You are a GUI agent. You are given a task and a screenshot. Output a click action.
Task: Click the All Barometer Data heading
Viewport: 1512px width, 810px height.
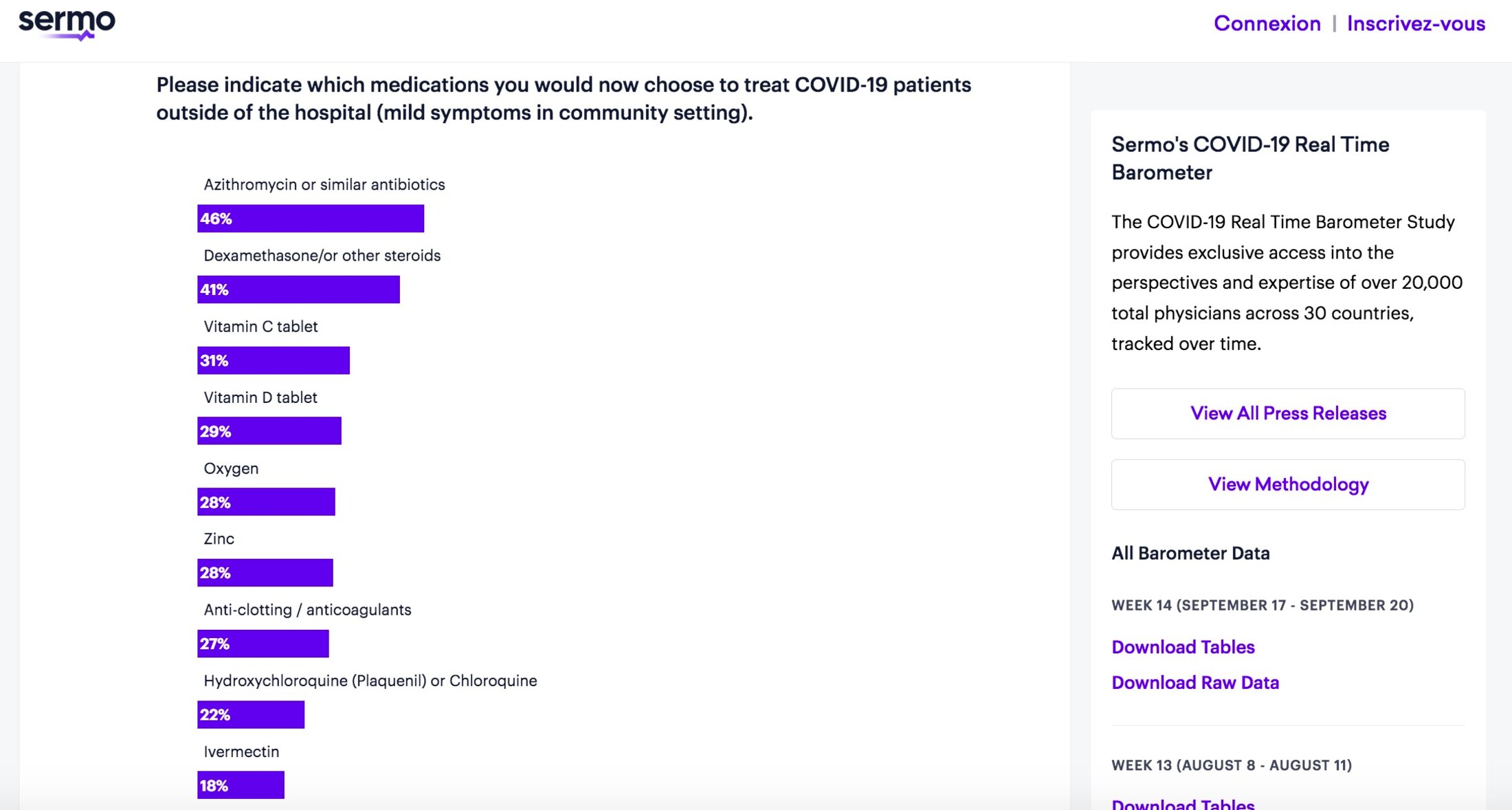tap(1190, 554)
